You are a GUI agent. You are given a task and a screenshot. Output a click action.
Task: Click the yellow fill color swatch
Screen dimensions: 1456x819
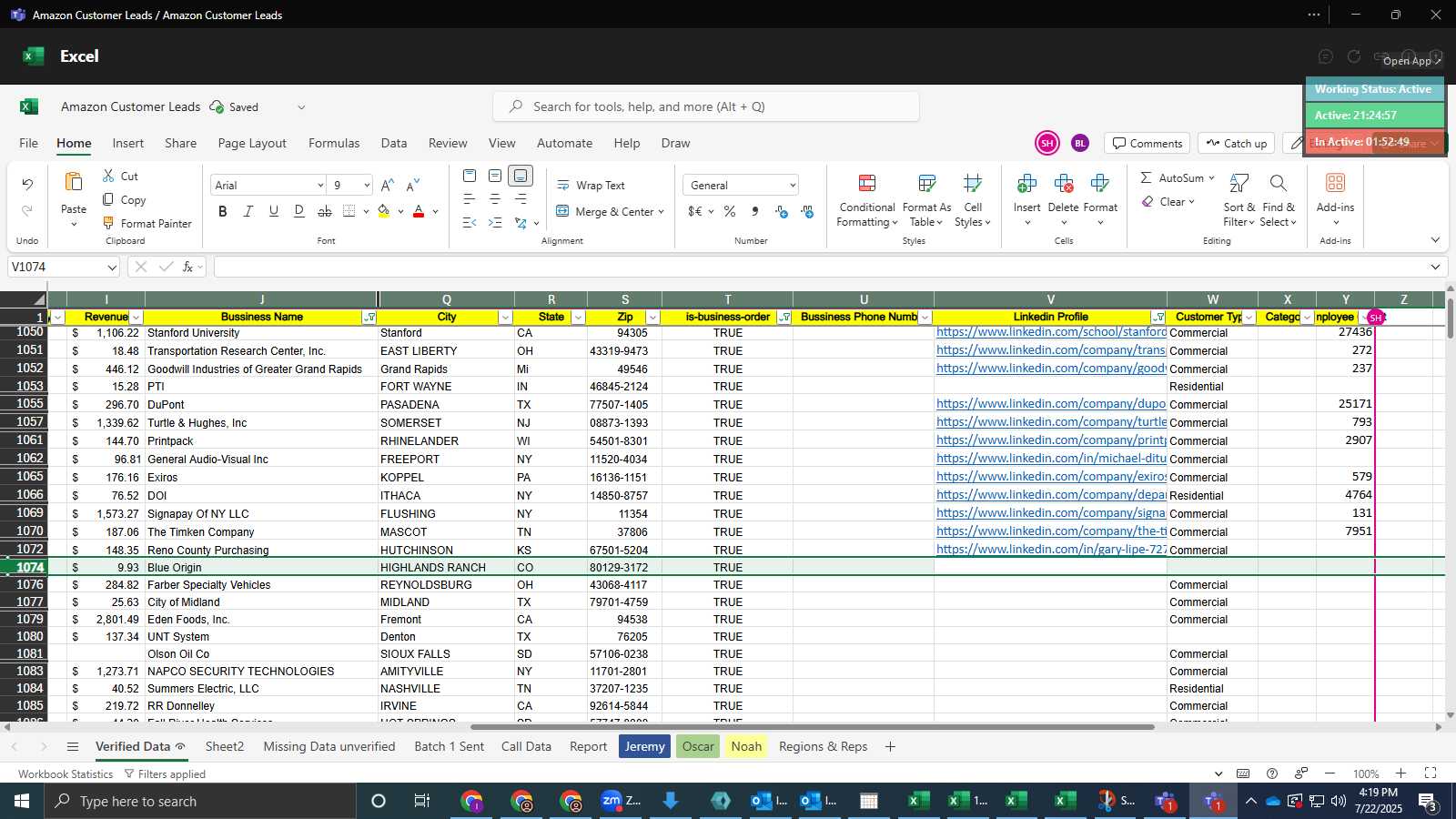click(383, 211)
